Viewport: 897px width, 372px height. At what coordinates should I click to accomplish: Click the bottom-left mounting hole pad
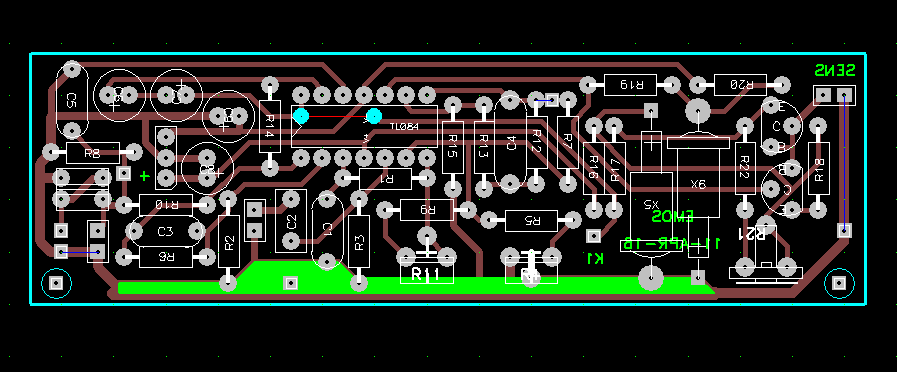[x=57, y=283]
